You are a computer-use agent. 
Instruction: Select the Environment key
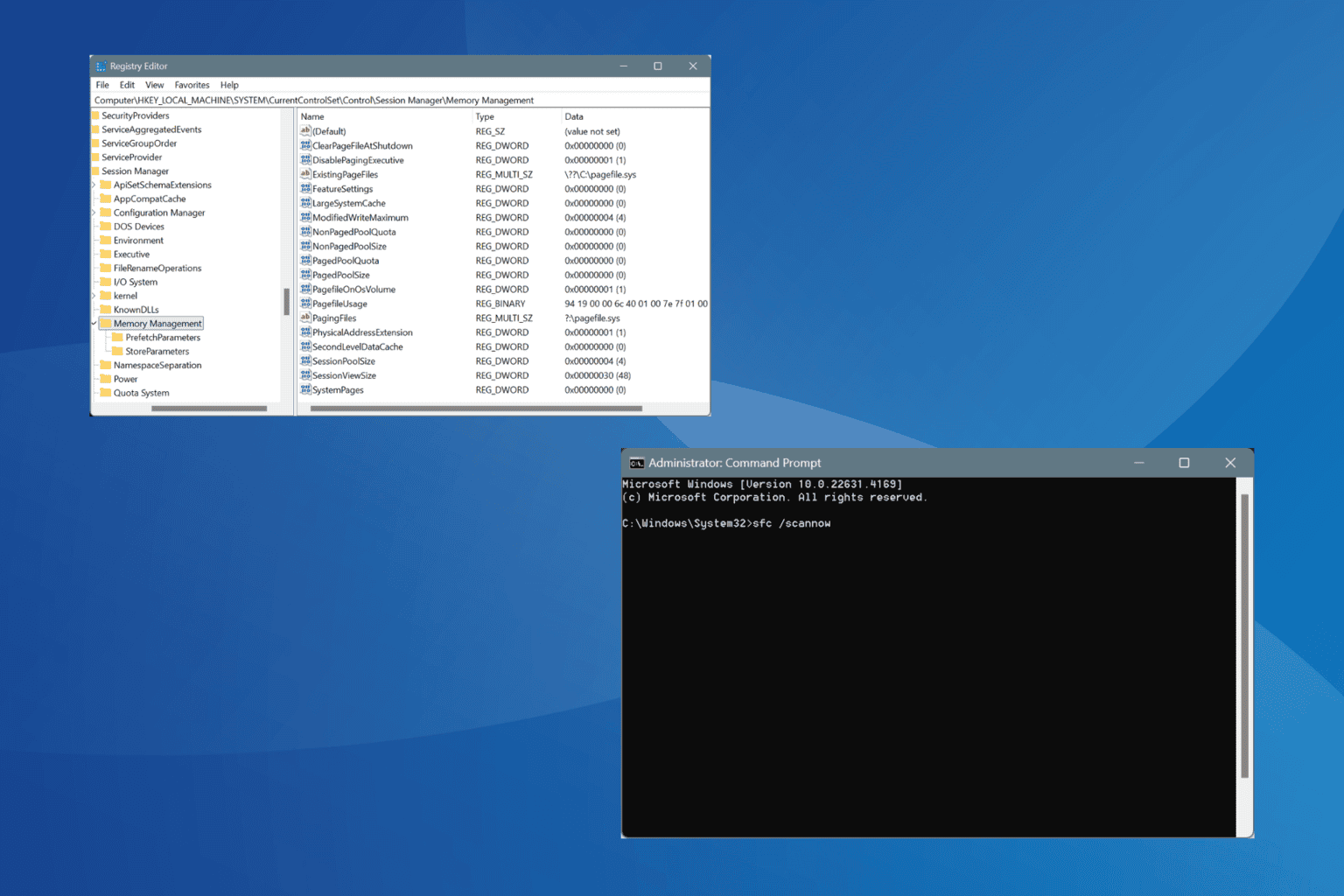coord(138,241)
